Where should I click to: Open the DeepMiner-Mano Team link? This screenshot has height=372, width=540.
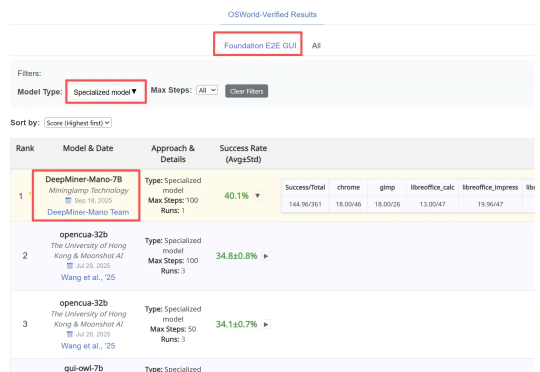(x=88, y=212)
